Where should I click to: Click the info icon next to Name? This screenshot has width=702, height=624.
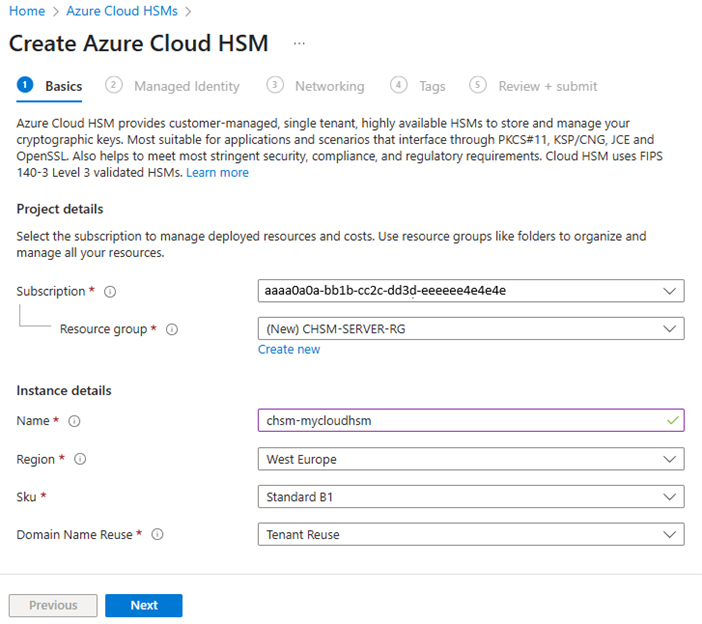(x=74, y=421)
